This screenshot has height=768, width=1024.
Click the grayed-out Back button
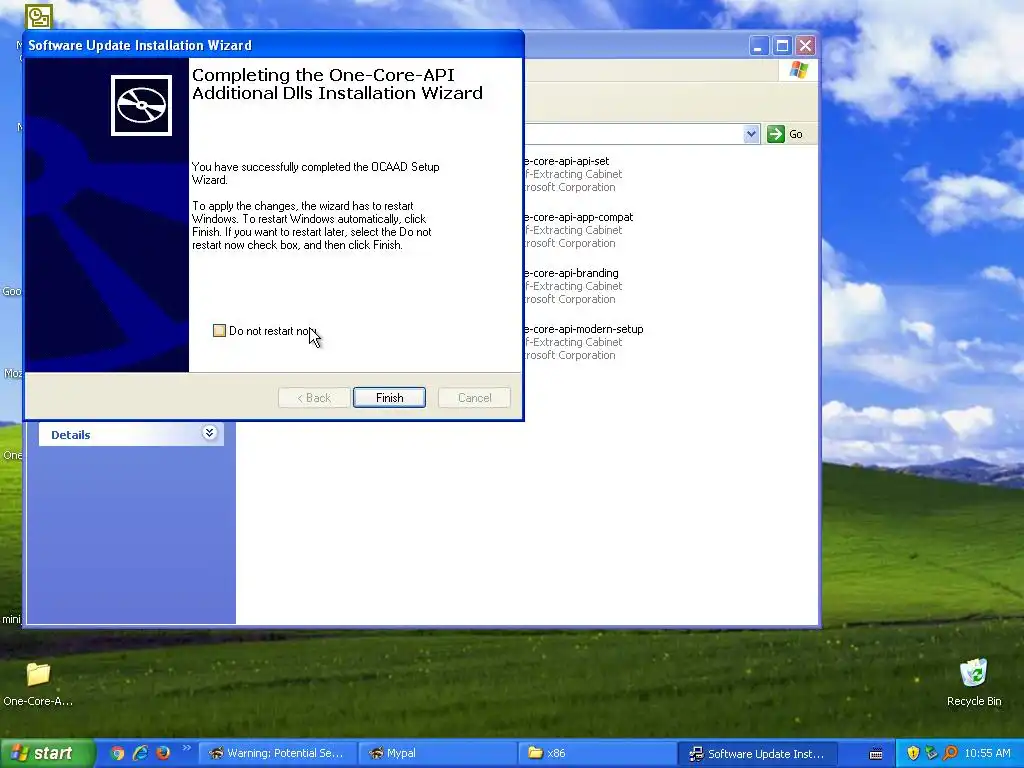click(x=314, y=398)
